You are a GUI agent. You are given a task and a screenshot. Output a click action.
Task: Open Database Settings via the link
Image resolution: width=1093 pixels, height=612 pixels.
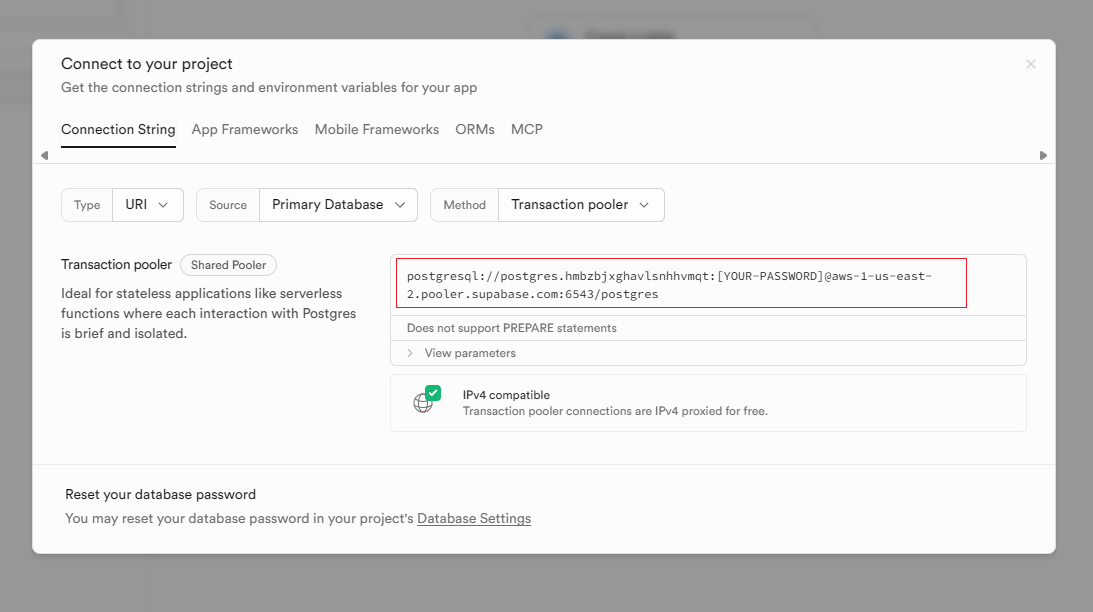point(473,518)
